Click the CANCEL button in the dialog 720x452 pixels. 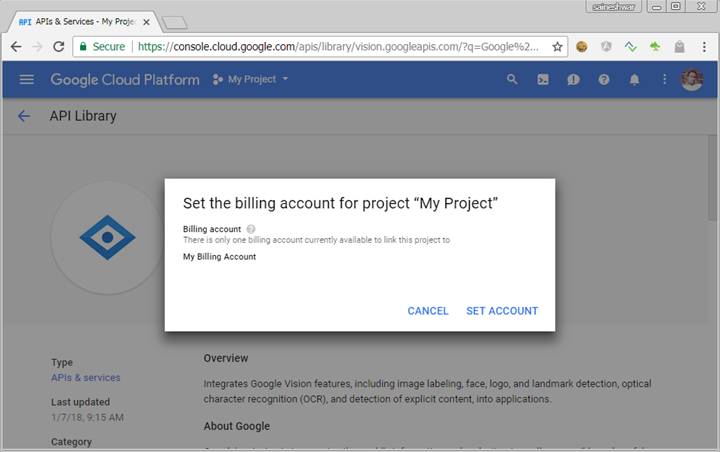[428, 311]
